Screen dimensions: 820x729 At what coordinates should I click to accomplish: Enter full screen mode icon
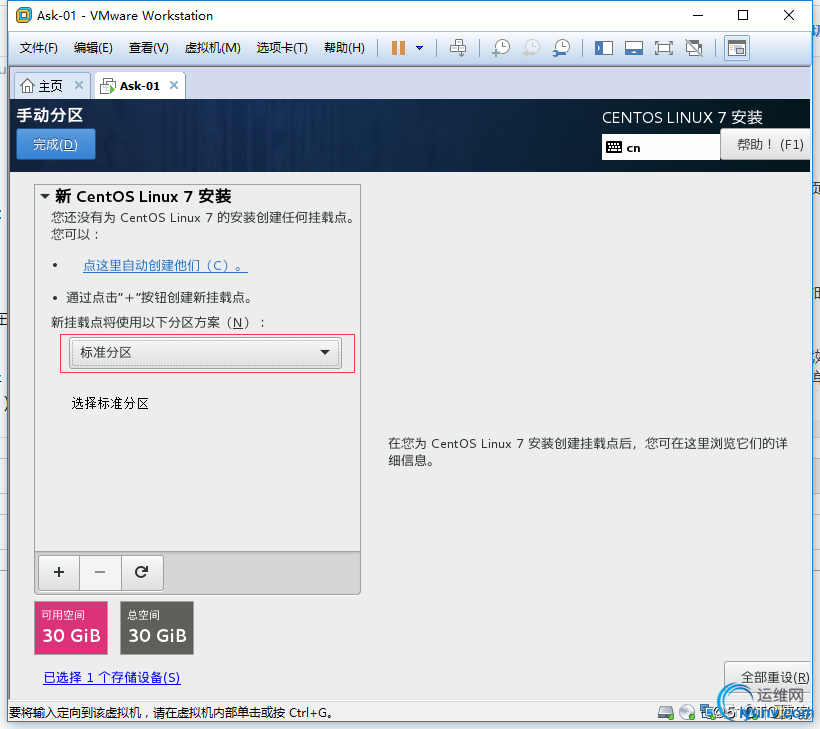point(664,48)
